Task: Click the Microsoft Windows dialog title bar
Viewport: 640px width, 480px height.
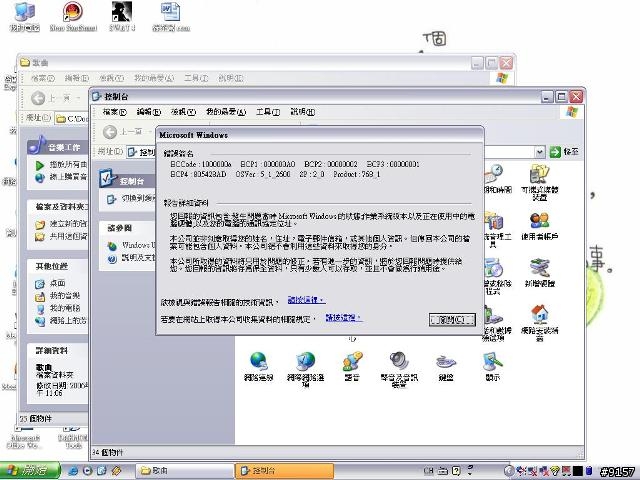Action: point(320,135)
